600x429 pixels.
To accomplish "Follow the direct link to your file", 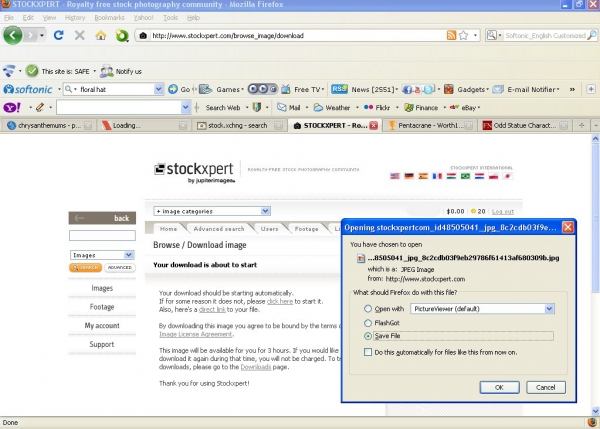I will [212, 310].
